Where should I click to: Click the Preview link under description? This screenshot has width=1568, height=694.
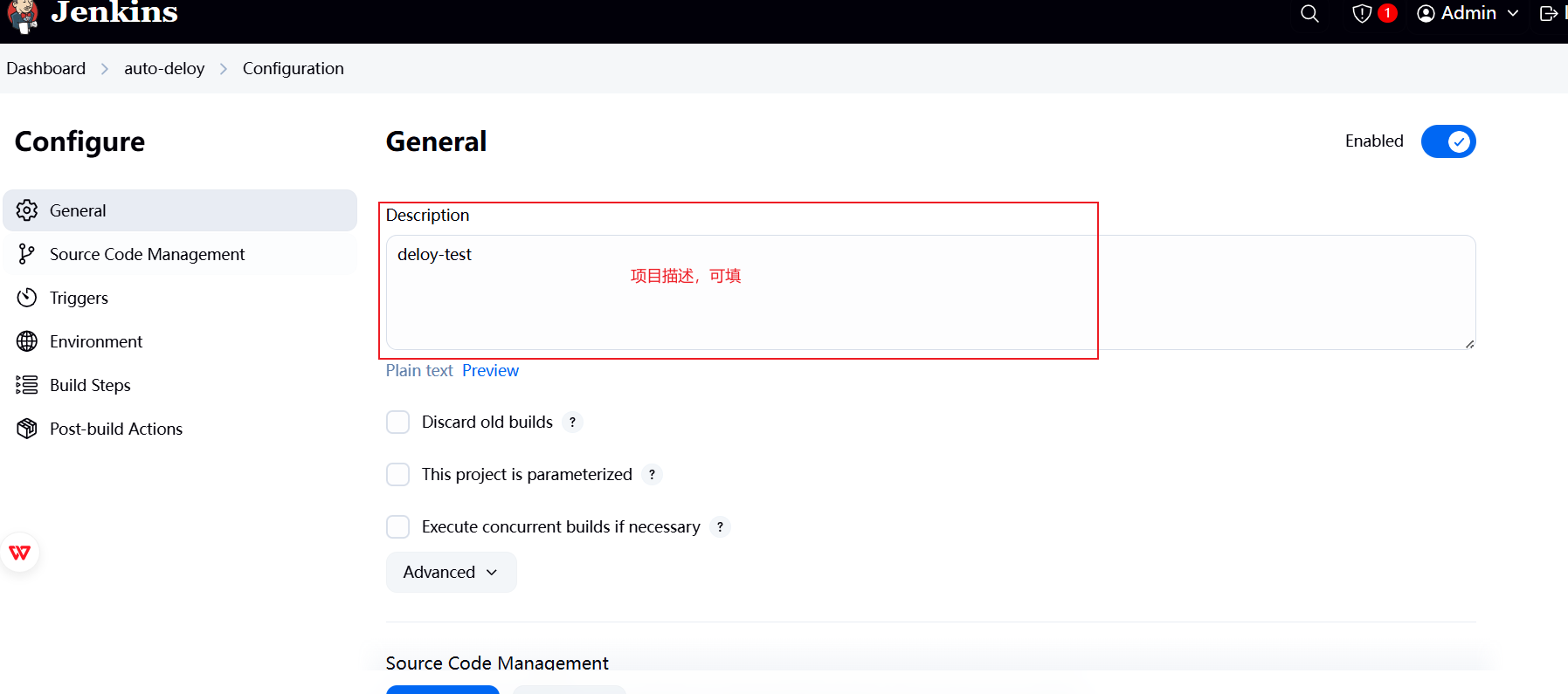click(x=490, y=371)
